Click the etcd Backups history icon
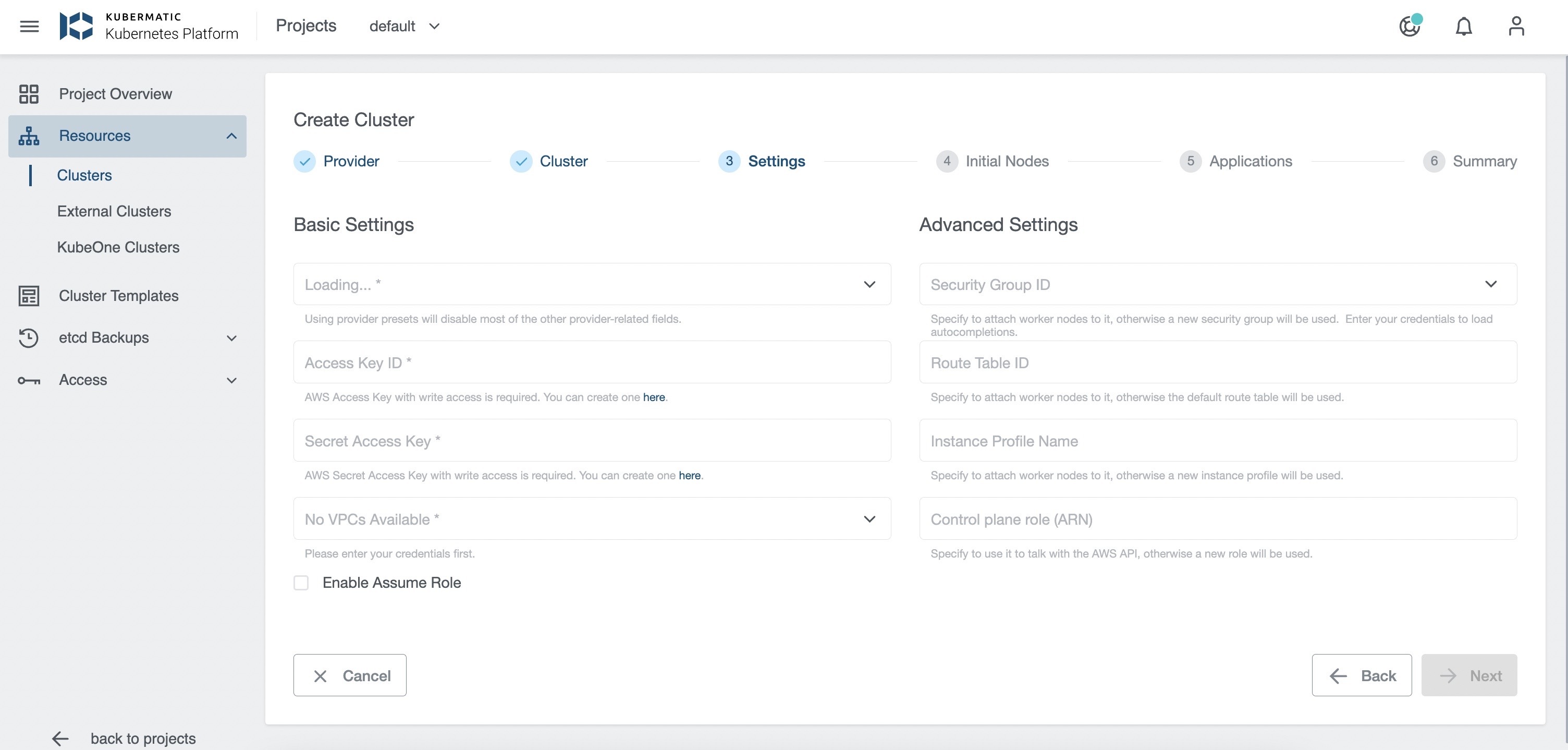Screen dimensions: 1568x750 [x=29, y=337]
